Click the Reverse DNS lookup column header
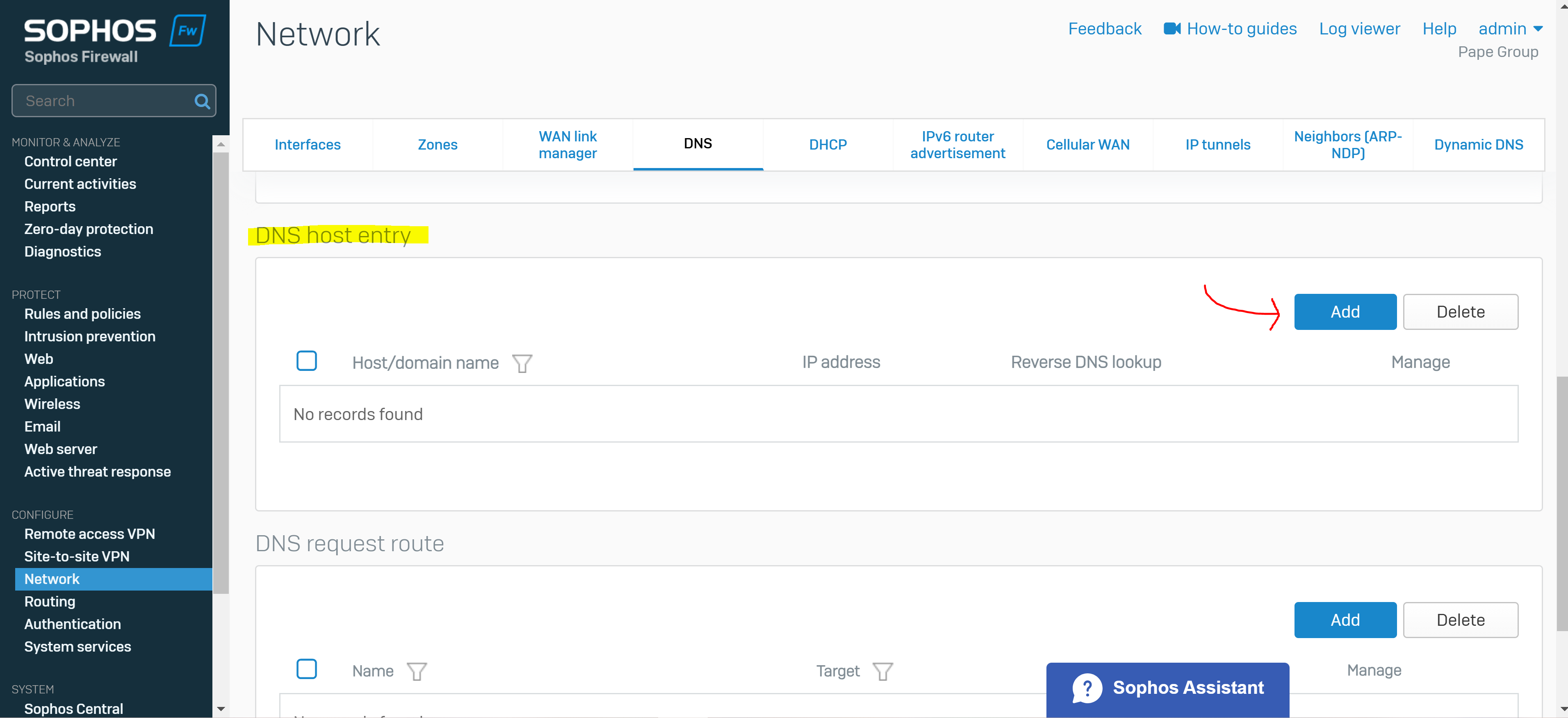This screenshot has width=1568, height=718. (1086, 362)
